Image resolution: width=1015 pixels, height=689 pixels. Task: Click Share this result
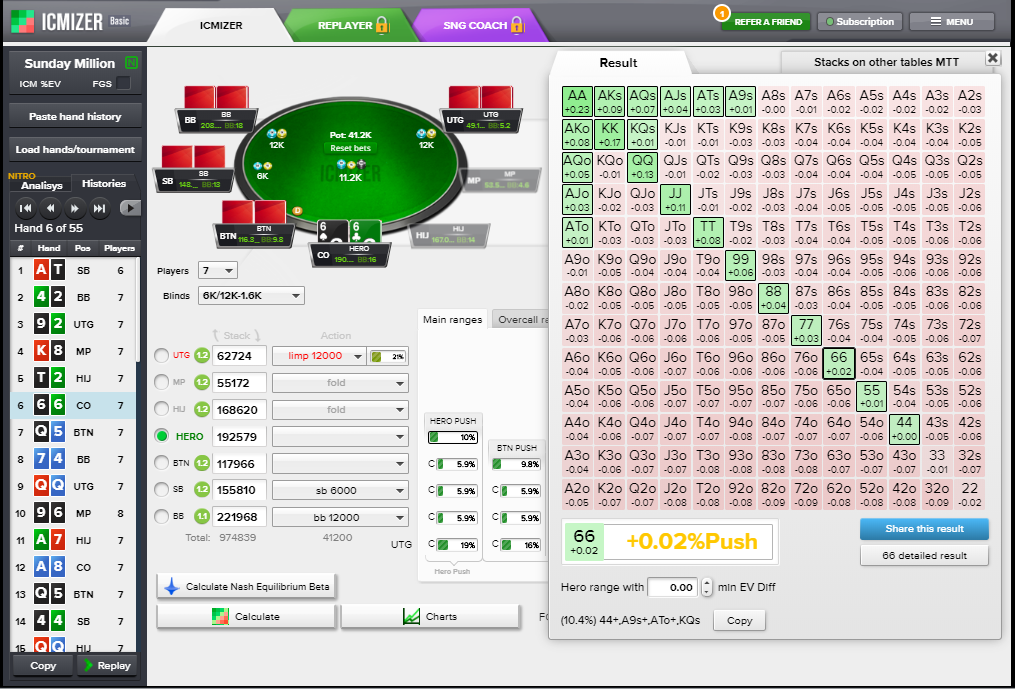tap(924, 529)
